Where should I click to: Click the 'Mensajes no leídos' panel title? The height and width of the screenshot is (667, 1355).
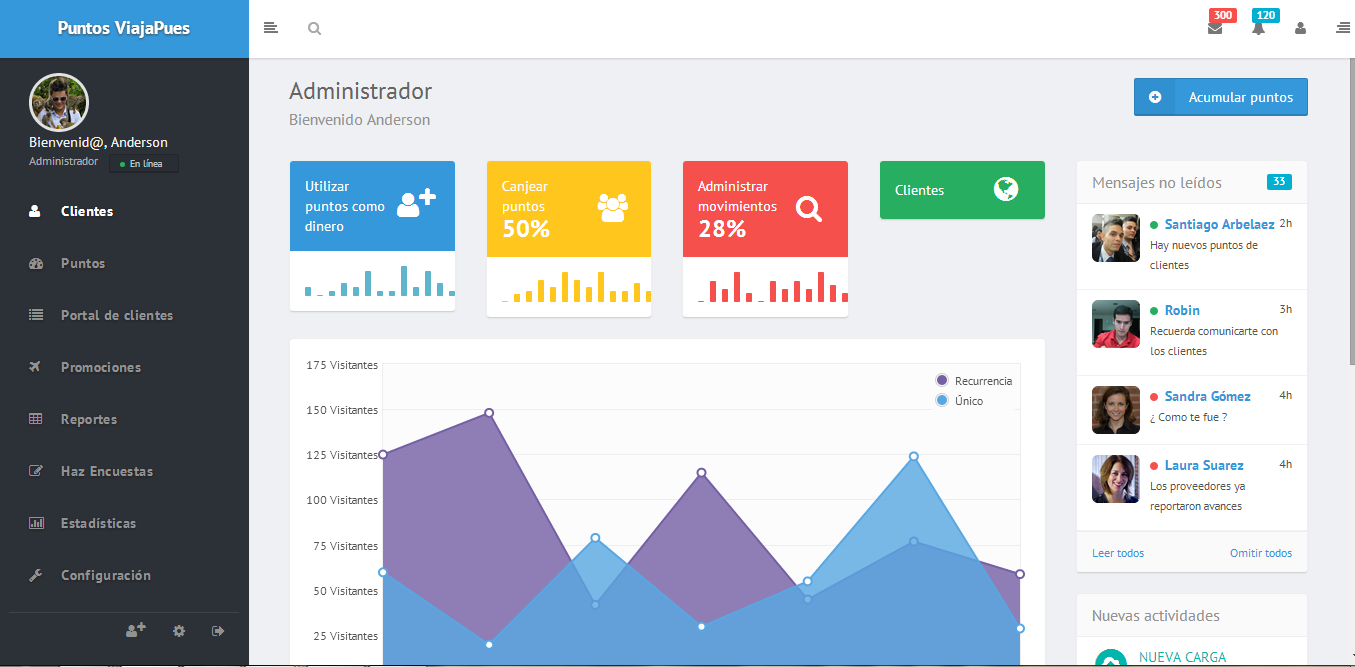pos(1157,182)
